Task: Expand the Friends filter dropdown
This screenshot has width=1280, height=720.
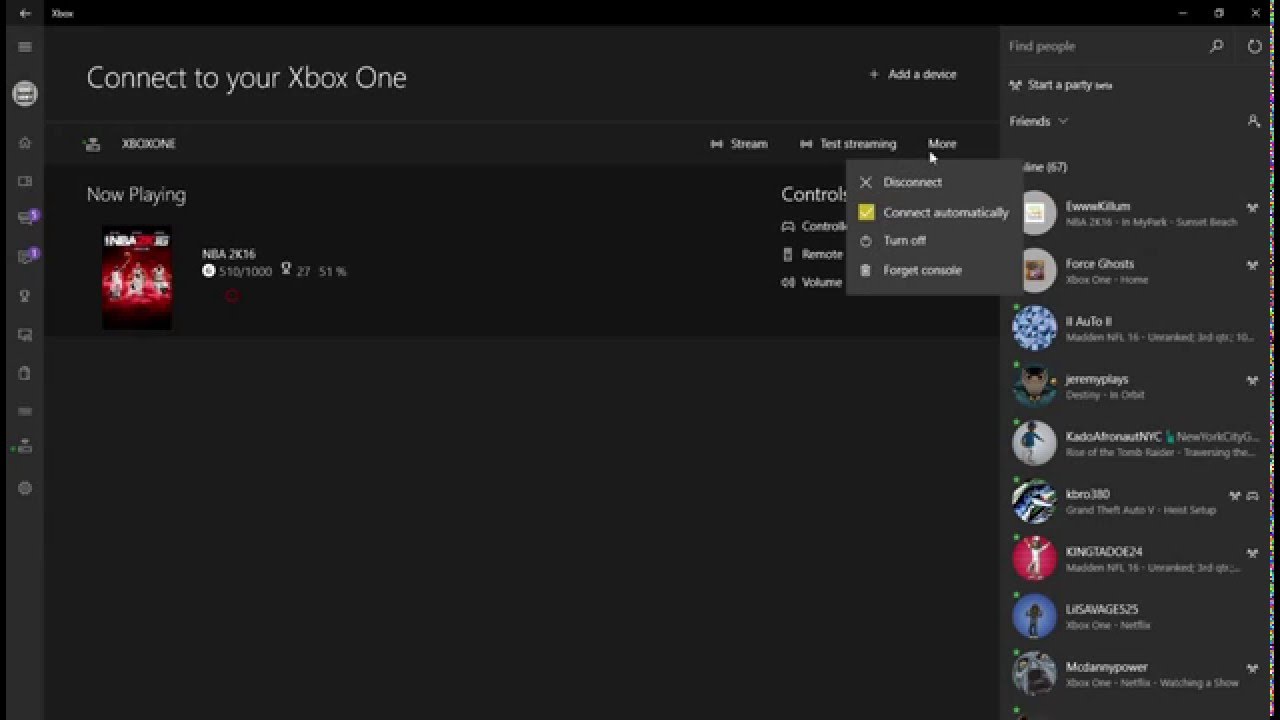Action: point(1039,121)
